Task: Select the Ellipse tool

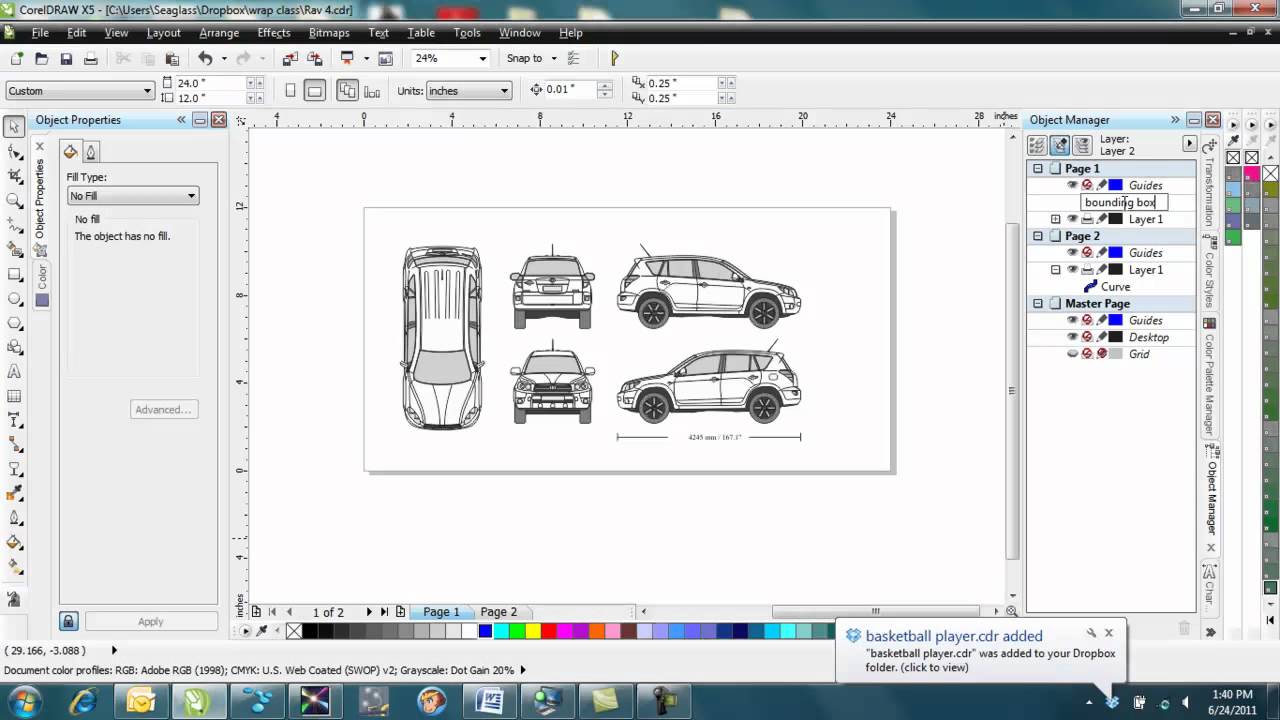Action: point(14,299)
